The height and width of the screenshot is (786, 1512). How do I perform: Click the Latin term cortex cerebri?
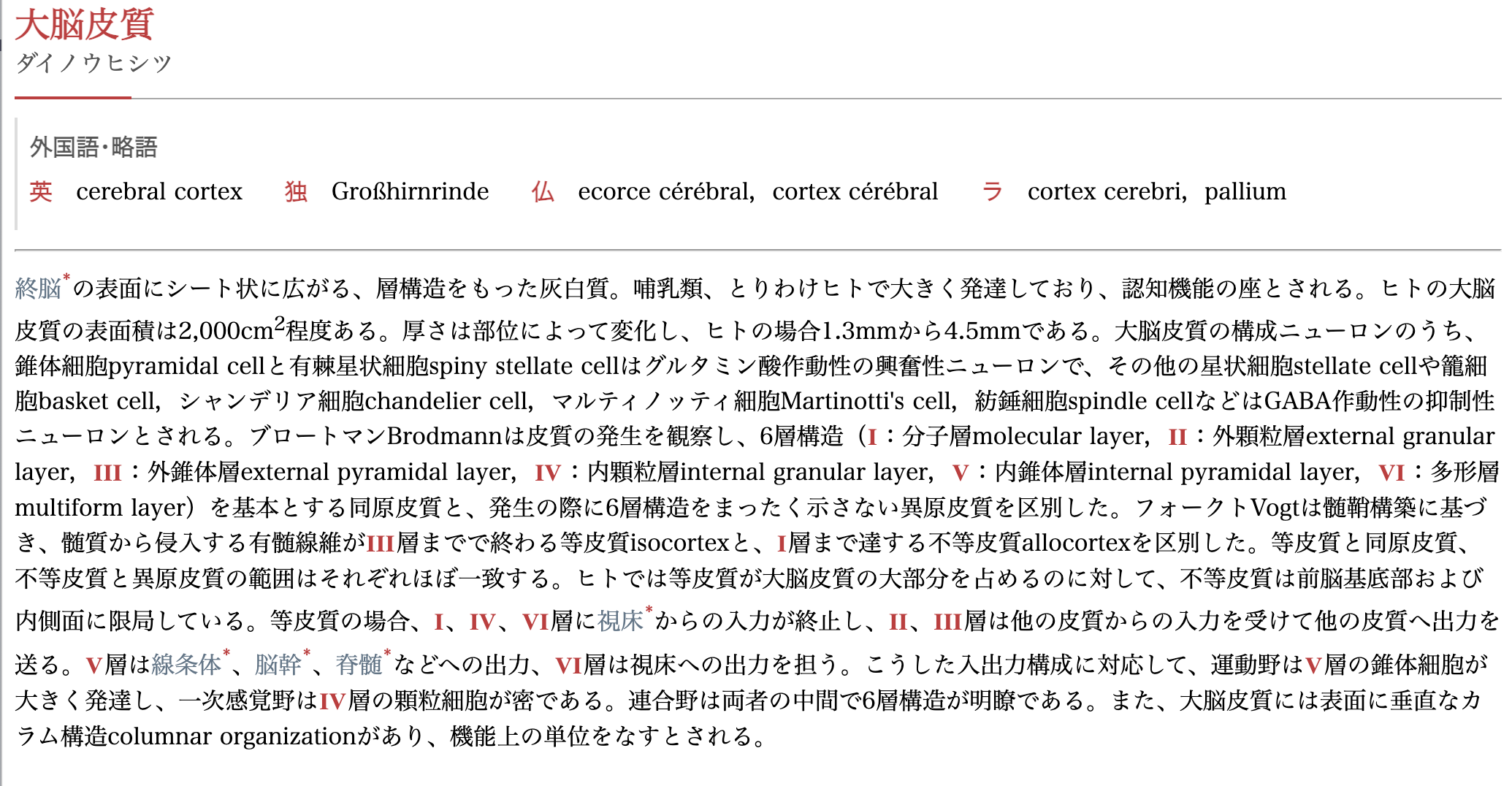pyautogui.click(x=1105, y=191)
